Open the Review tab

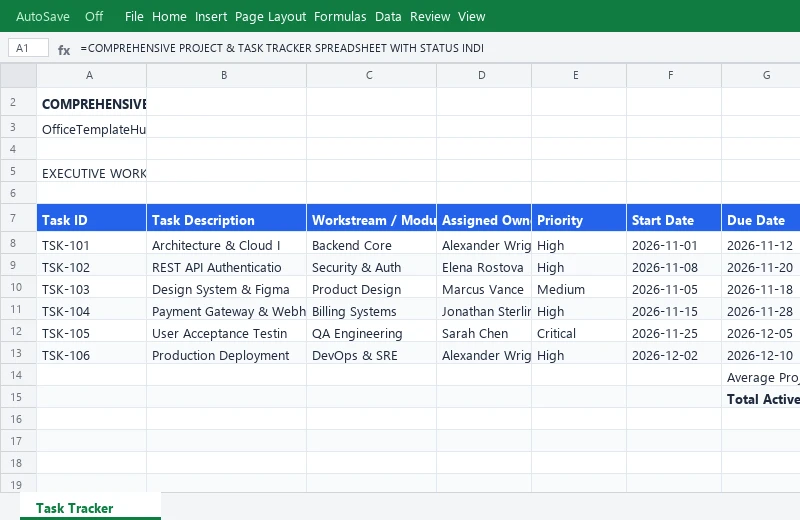point(430,16)
